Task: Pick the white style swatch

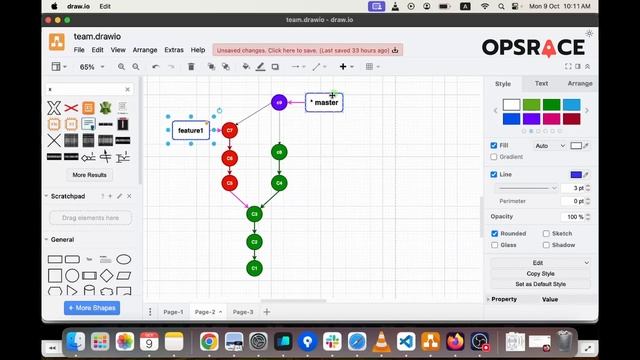Action: tap(511, 105)
